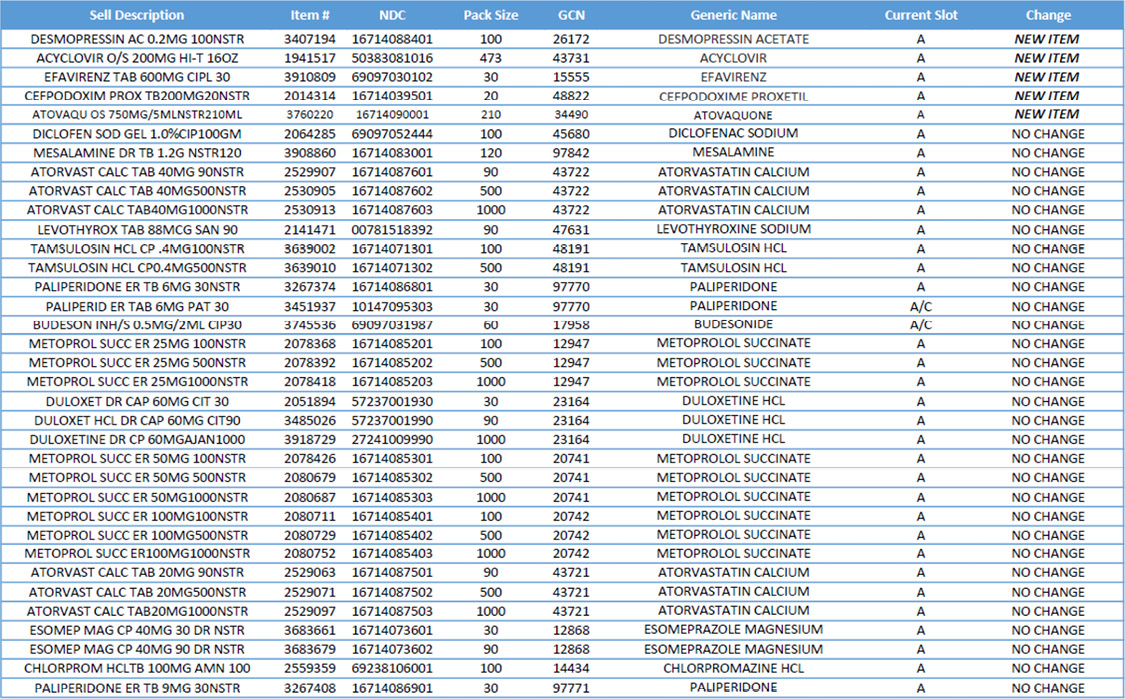Screen dimensions: 1125x699
Task: Select generic name CHLORPROMAZINE HCL
Action: (x=733, y=668)
